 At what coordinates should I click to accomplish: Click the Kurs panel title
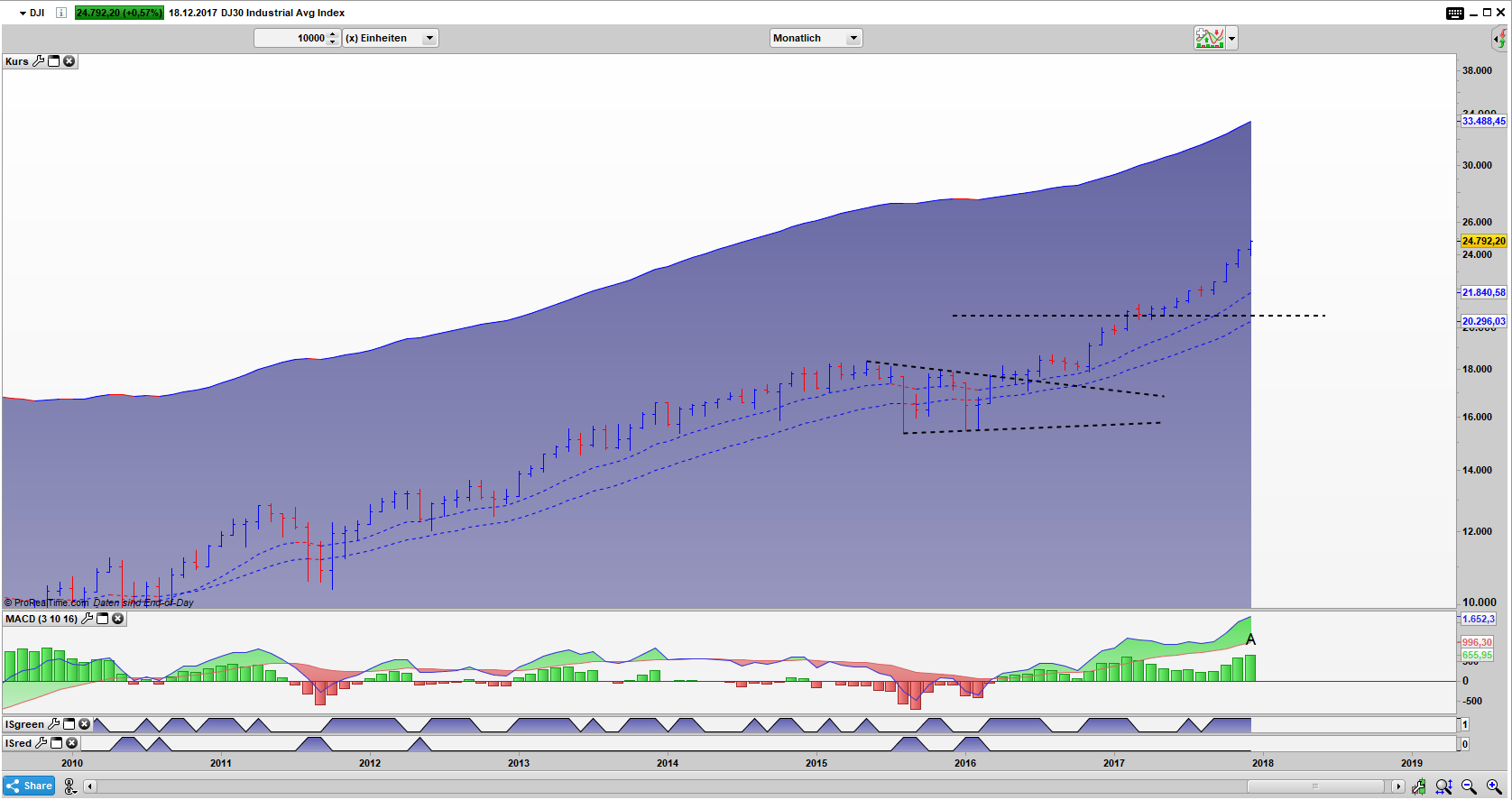coord(17,61)
